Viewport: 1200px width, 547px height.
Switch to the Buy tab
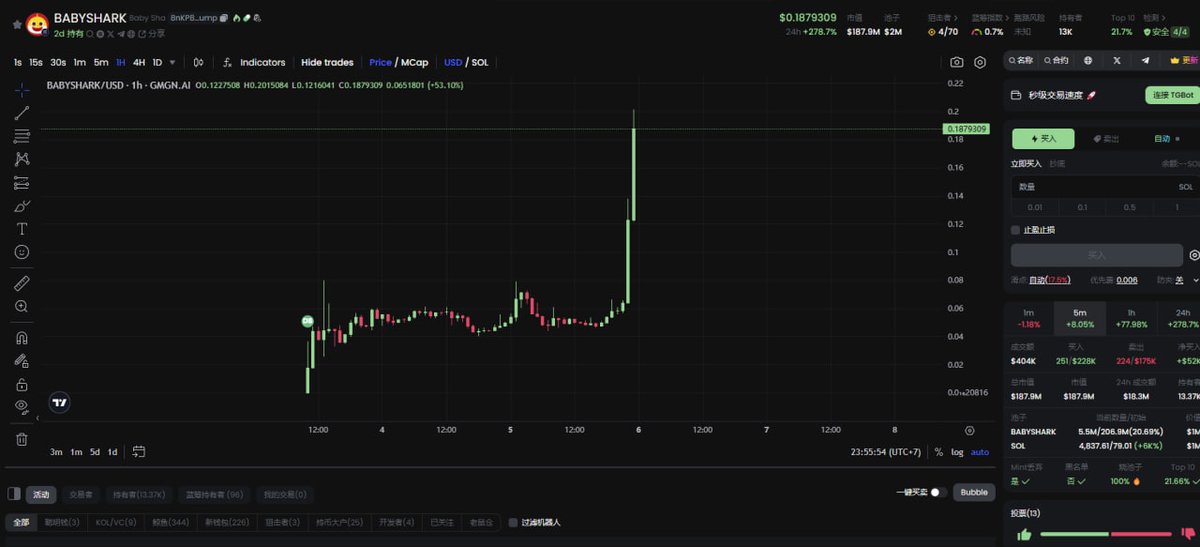click(x=1042, y=139)
